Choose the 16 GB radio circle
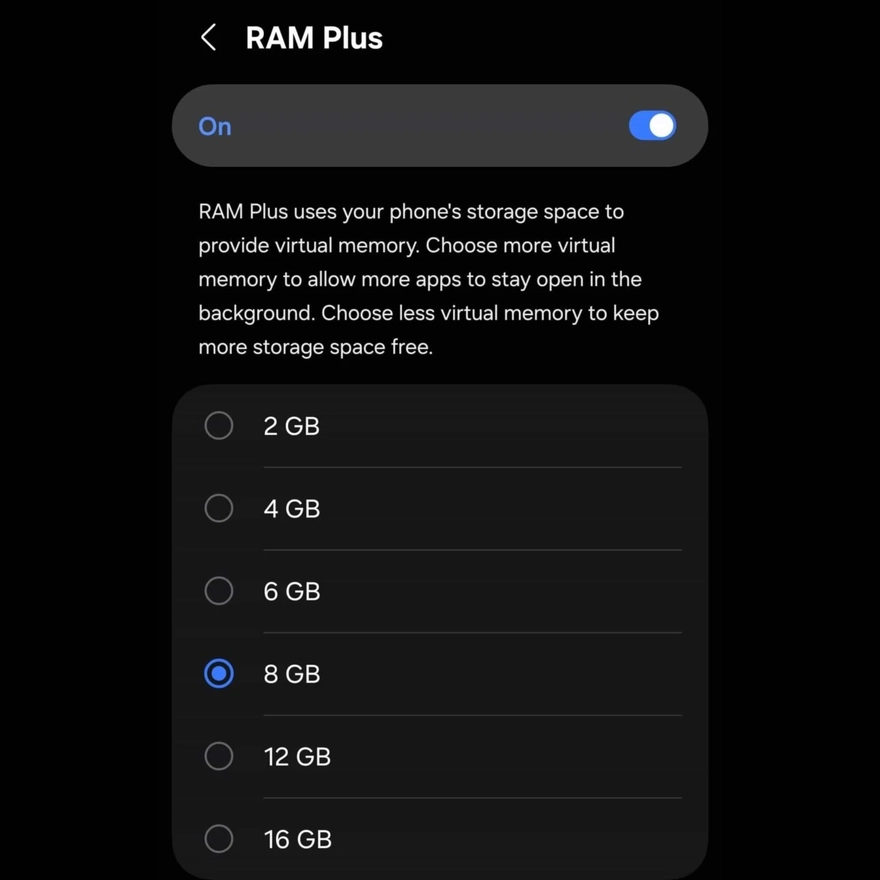880x880 pixels. click(219, 839)
